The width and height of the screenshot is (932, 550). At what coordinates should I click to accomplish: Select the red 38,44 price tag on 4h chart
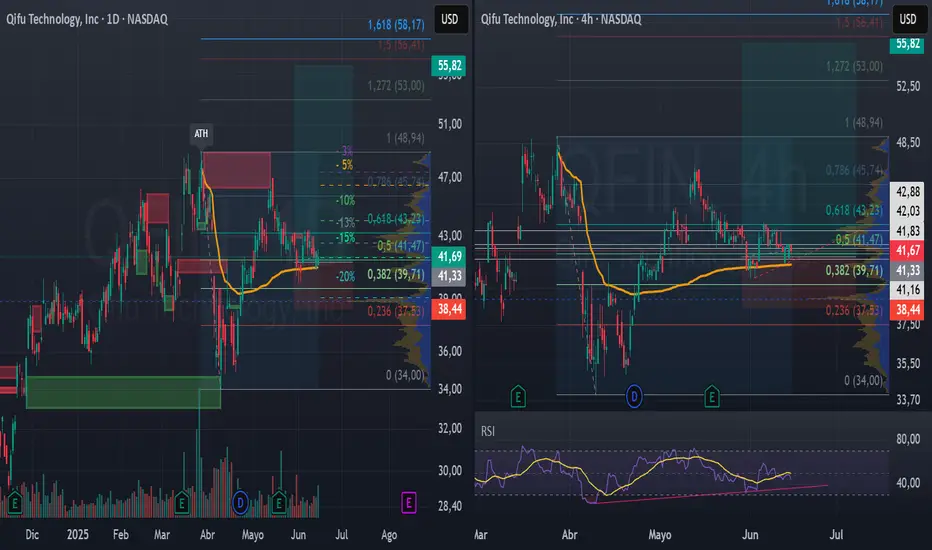tap(907, 309)
